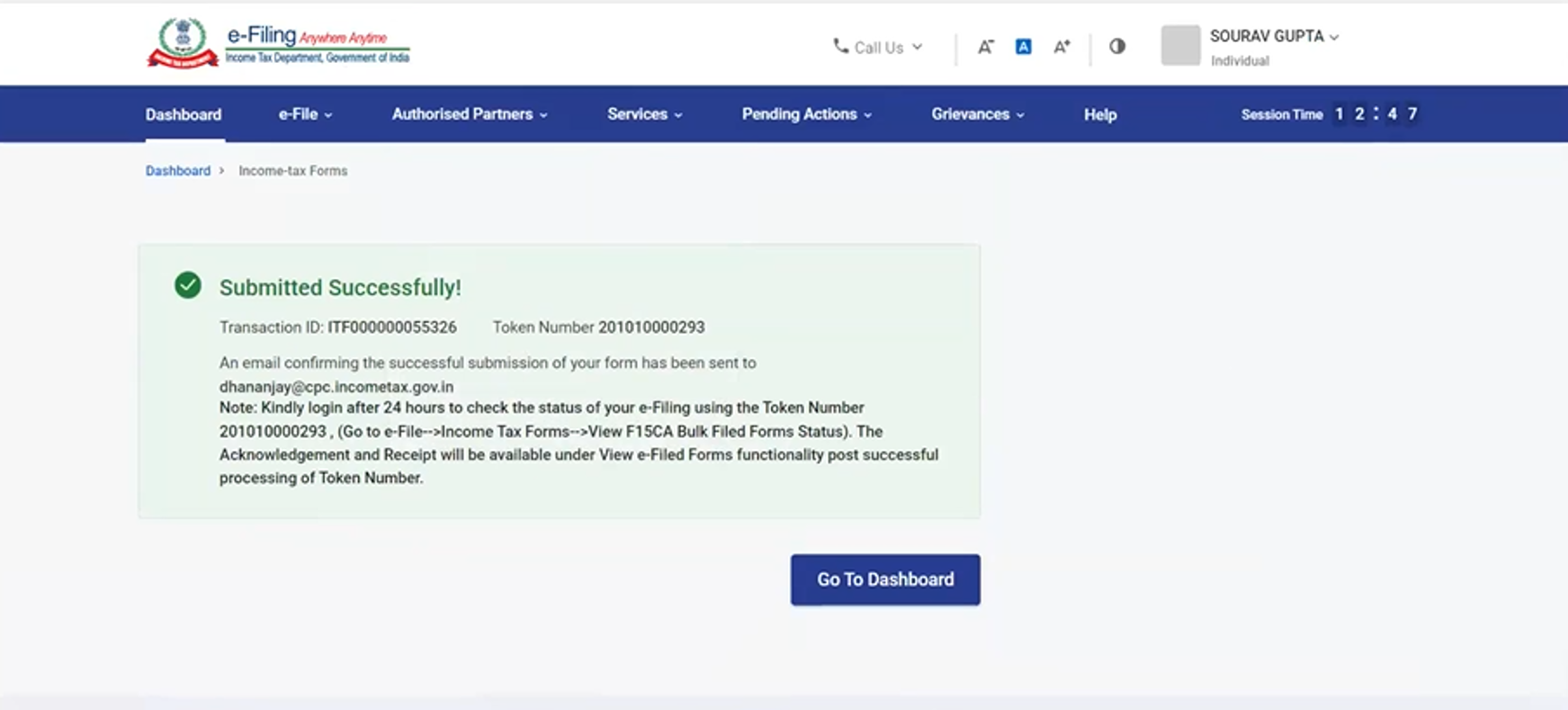Open the Authorised Partners menu
The height and width of the screenshot is (710, 1568).
point(469,114)
